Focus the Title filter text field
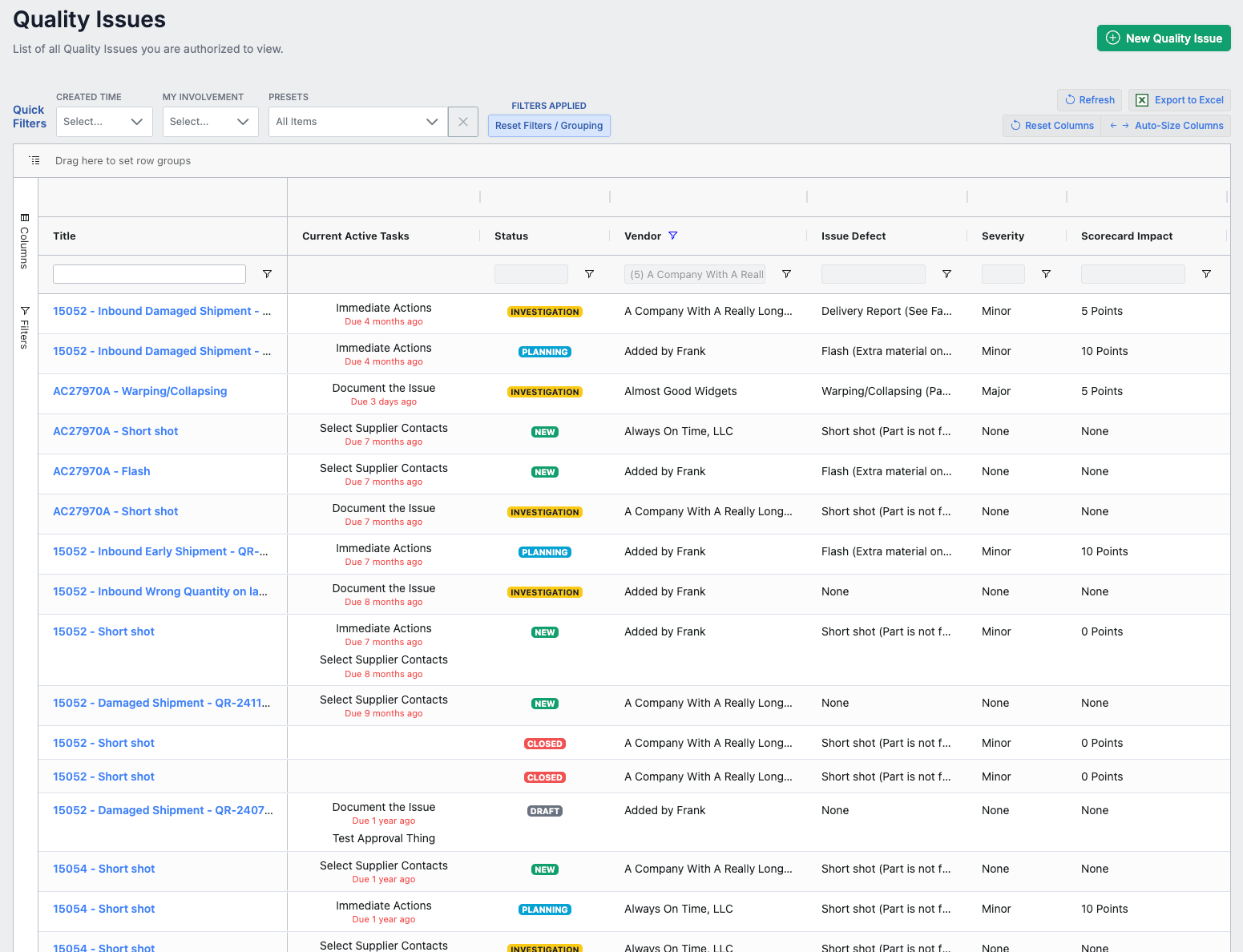The height and width of the screenshot is (952, 1243). 149,274
